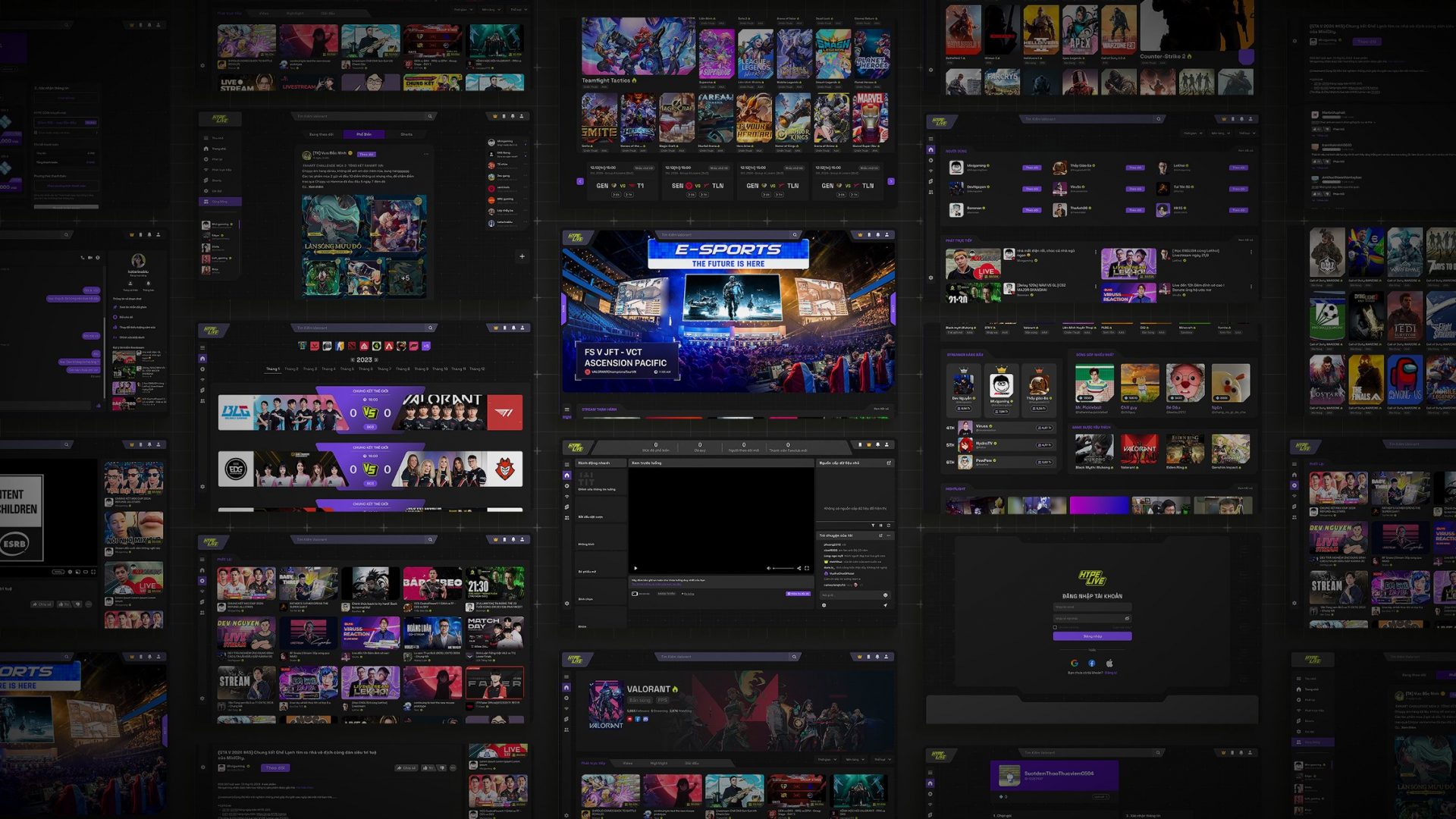Open Valorant in favorite games section

(x=1139, y=450)
